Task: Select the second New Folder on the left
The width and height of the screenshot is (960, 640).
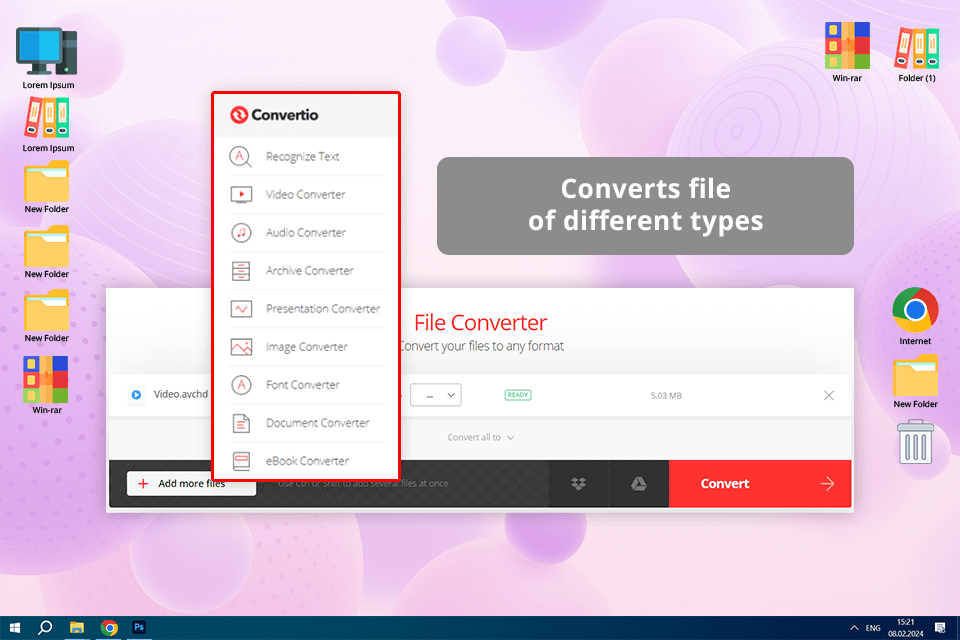Action: pyautogui.click(x=47, y=252)
